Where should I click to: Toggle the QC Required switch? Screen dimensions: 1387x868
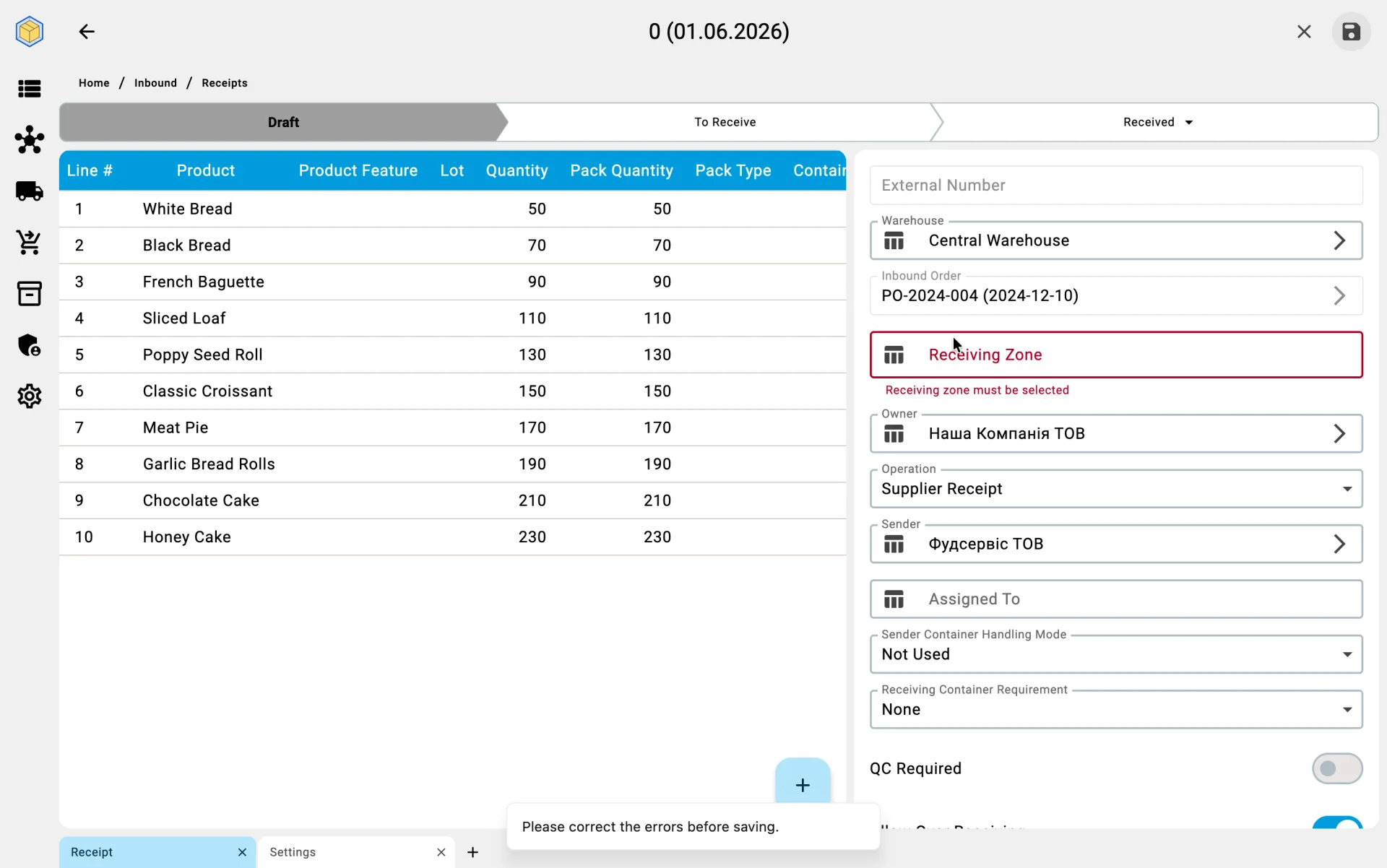click(x=1337, y=768)
